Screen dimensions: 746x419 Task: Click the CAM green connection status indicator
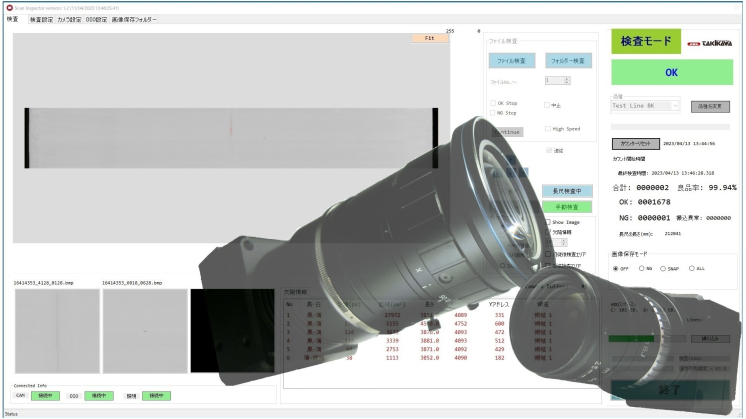click(x=46, y=396)
